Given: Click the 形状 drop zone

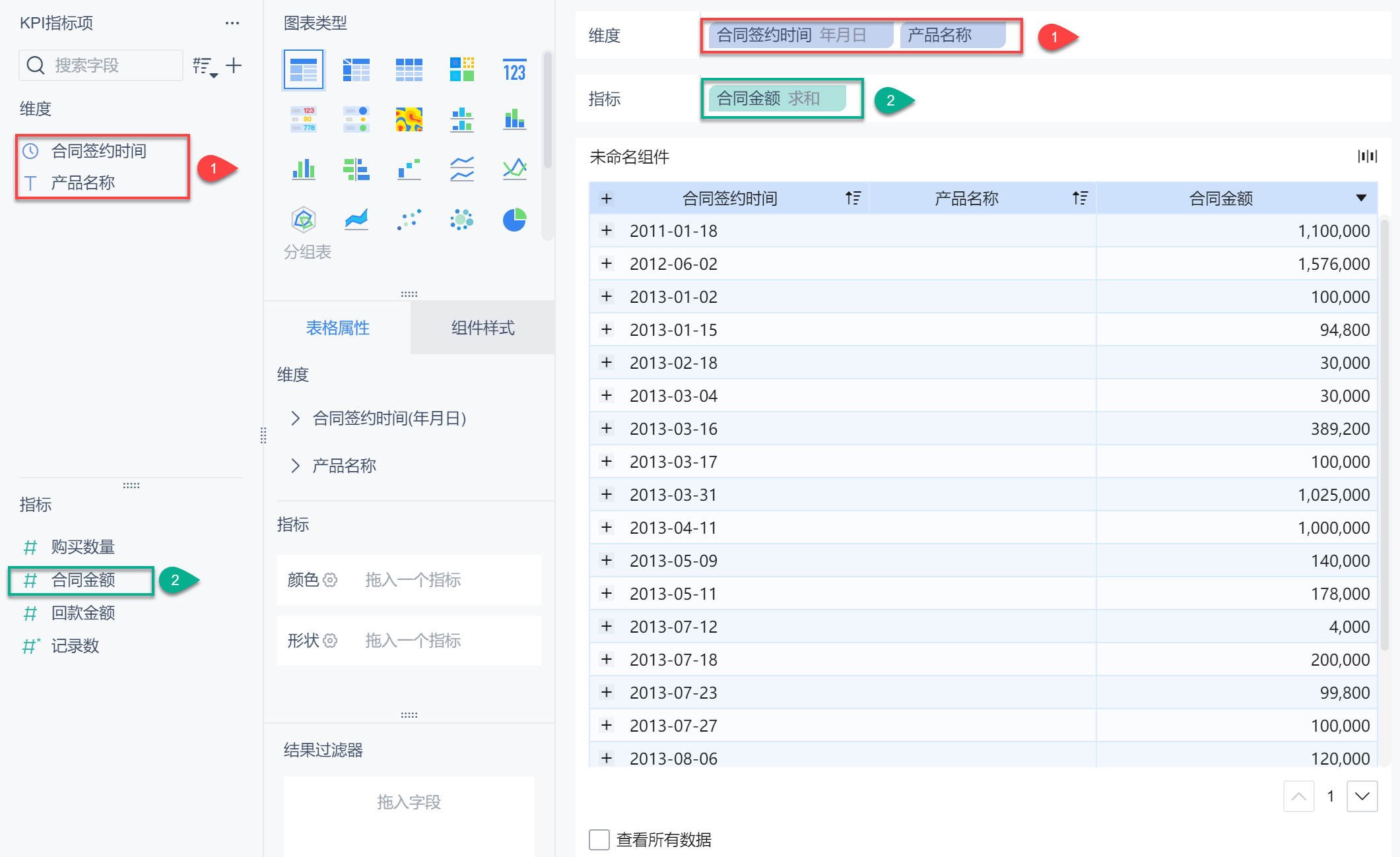Looking at the screenshot, I should 409,641.
